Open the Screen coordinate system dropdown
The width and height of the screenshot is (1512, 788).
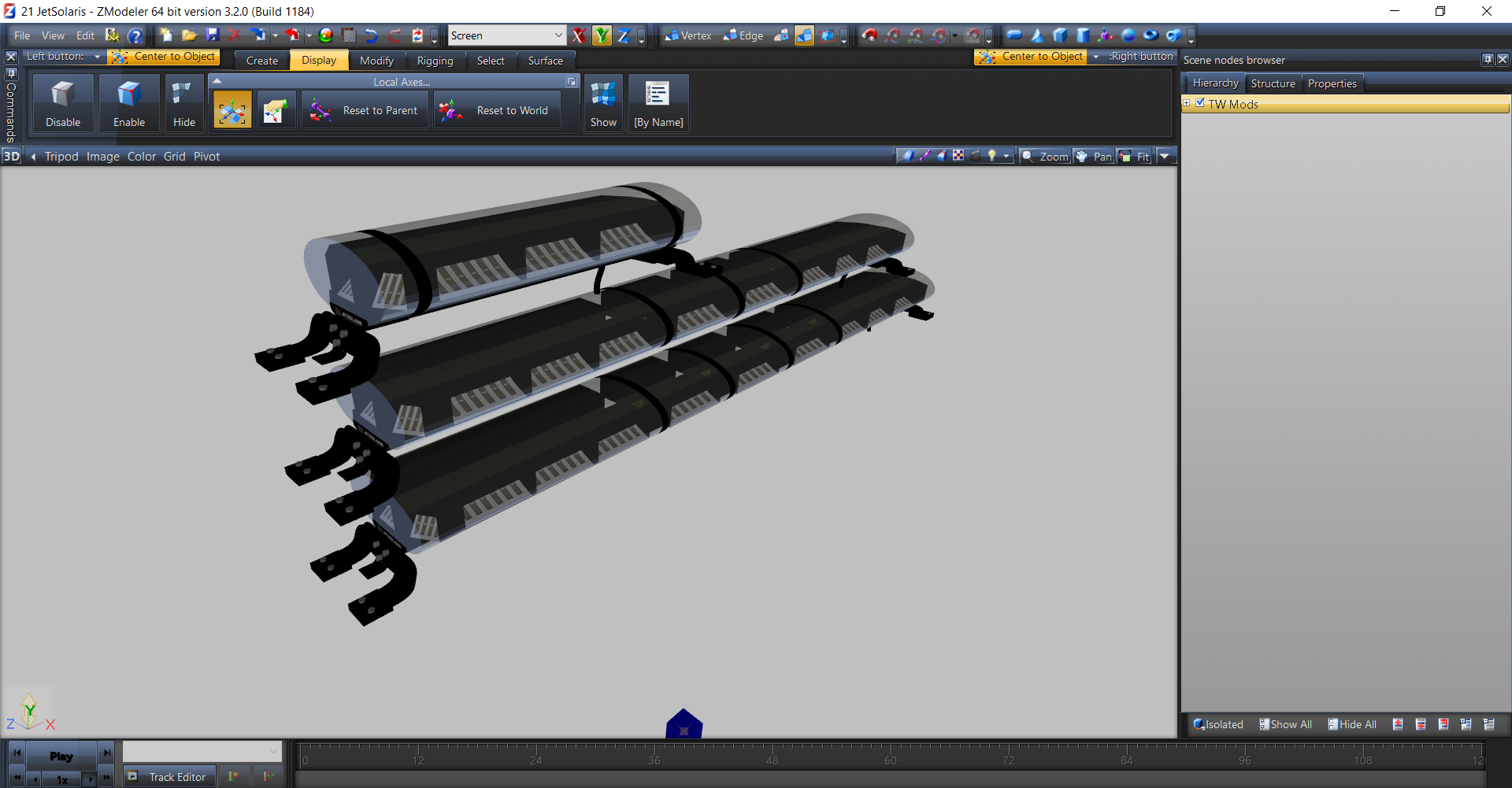(558, 35)
